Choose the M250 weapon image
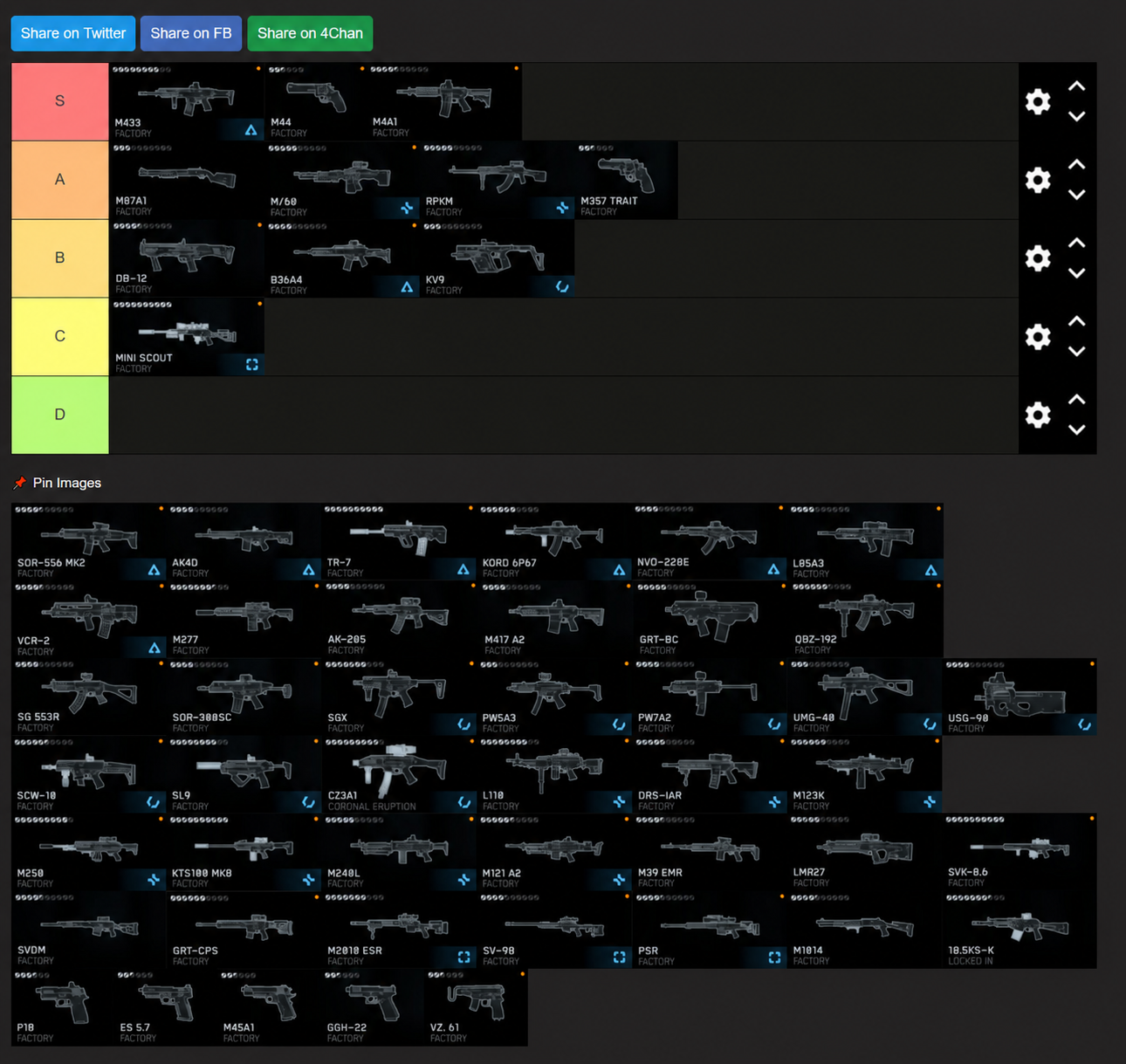Image resolution: width=1126 pixels, height=1064 pixels. pyautogui.click(x=89, y=852)
